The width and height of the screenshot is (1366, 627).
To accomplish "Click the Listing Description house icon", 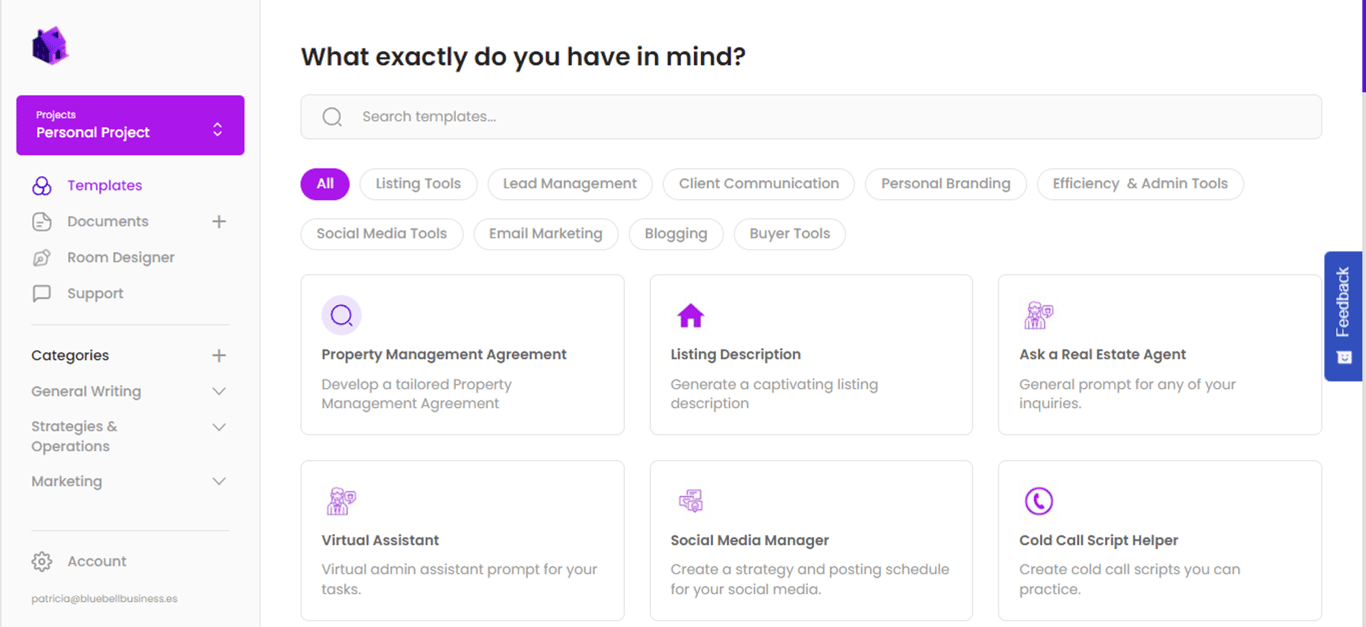I will point(690,316).
